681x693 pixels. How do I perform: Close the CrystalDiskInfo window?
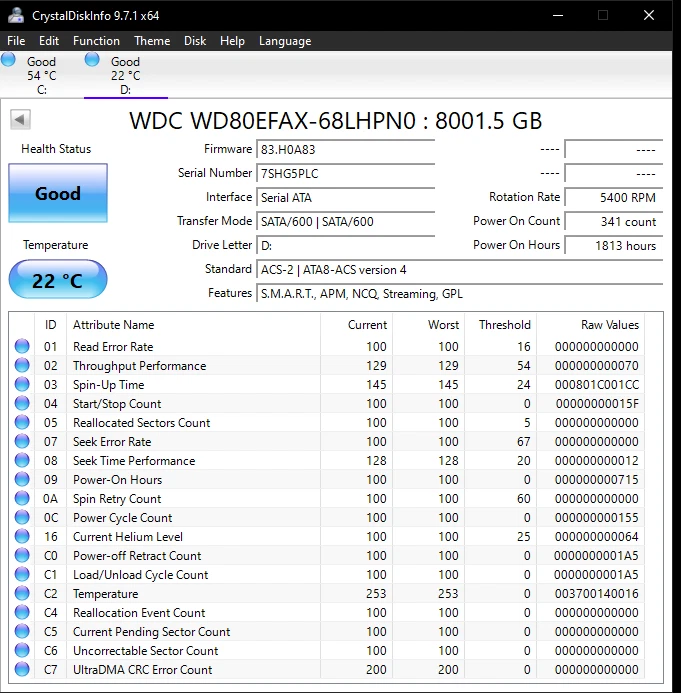649,15
